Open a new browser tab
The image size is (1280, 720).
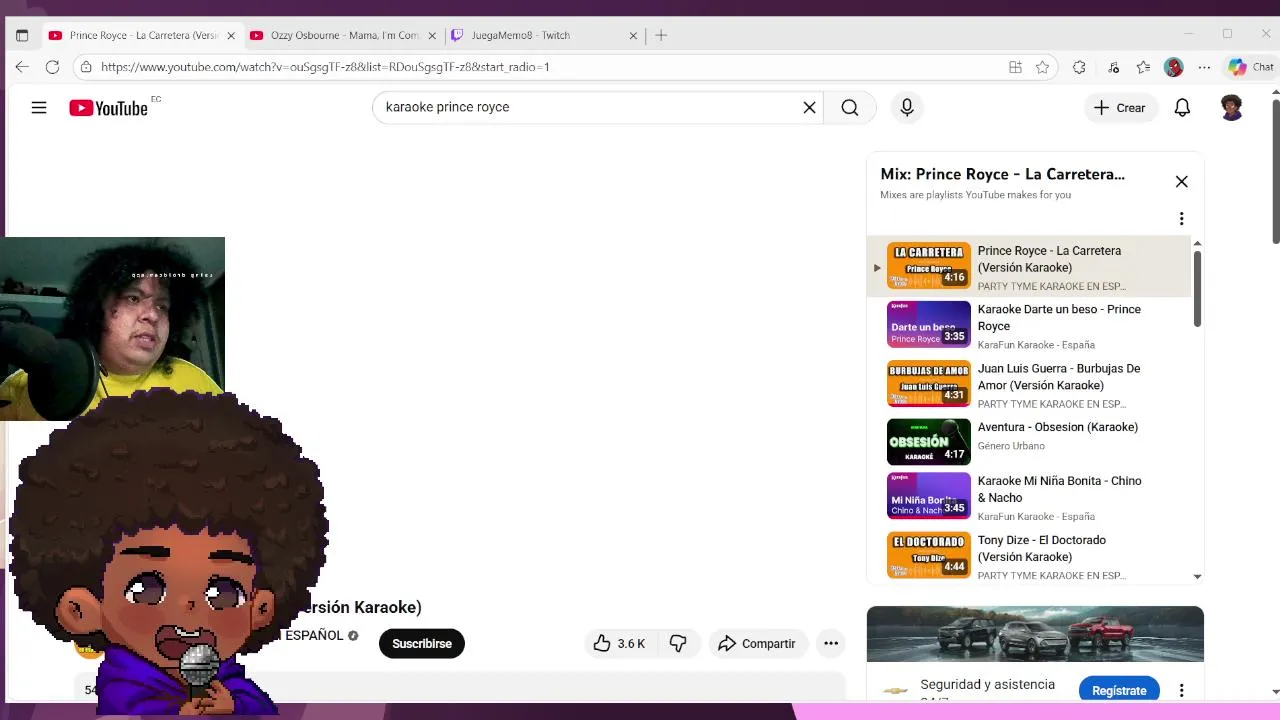661,35
